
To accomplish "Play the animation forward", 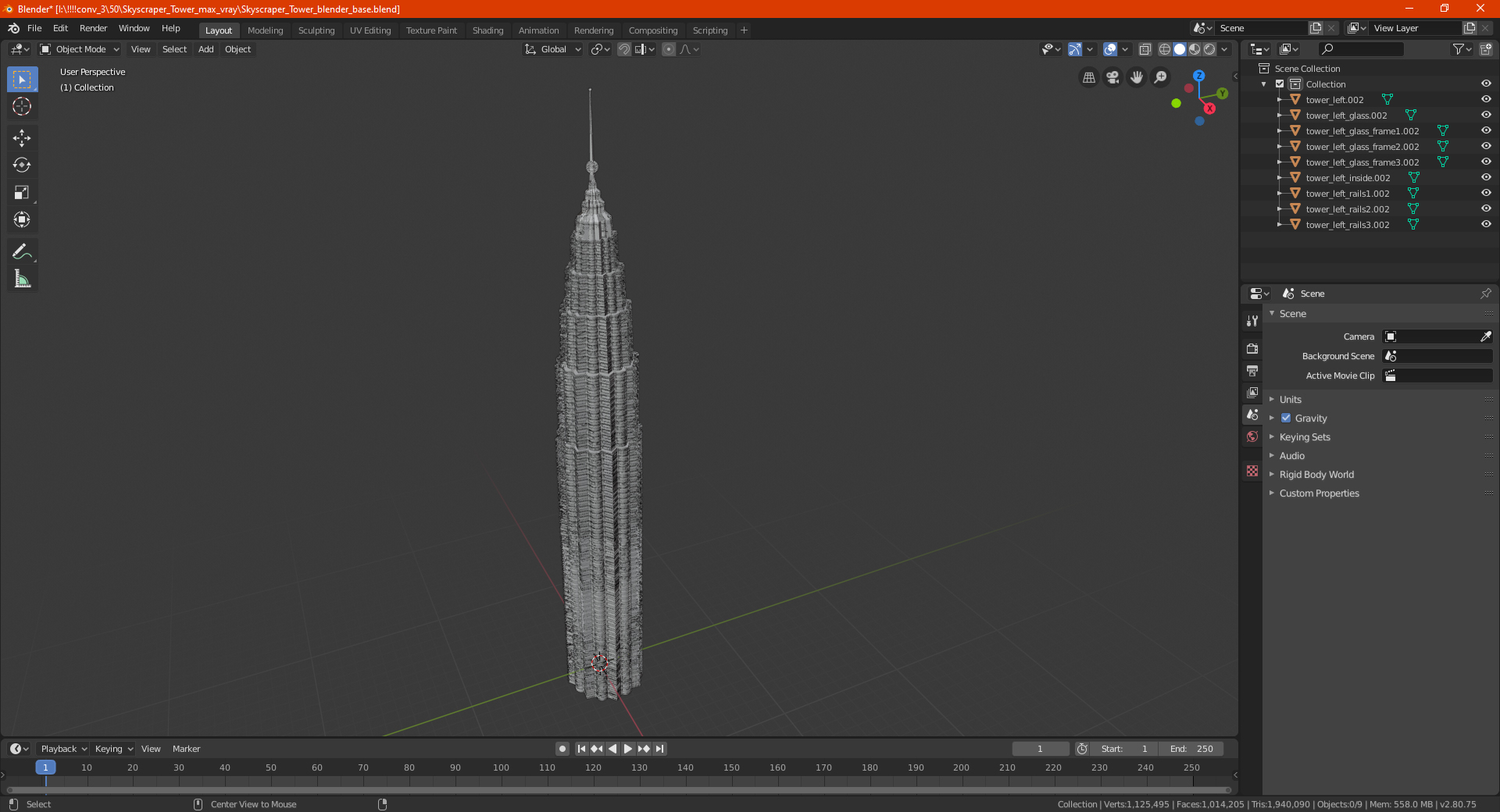I will [627, 749].
